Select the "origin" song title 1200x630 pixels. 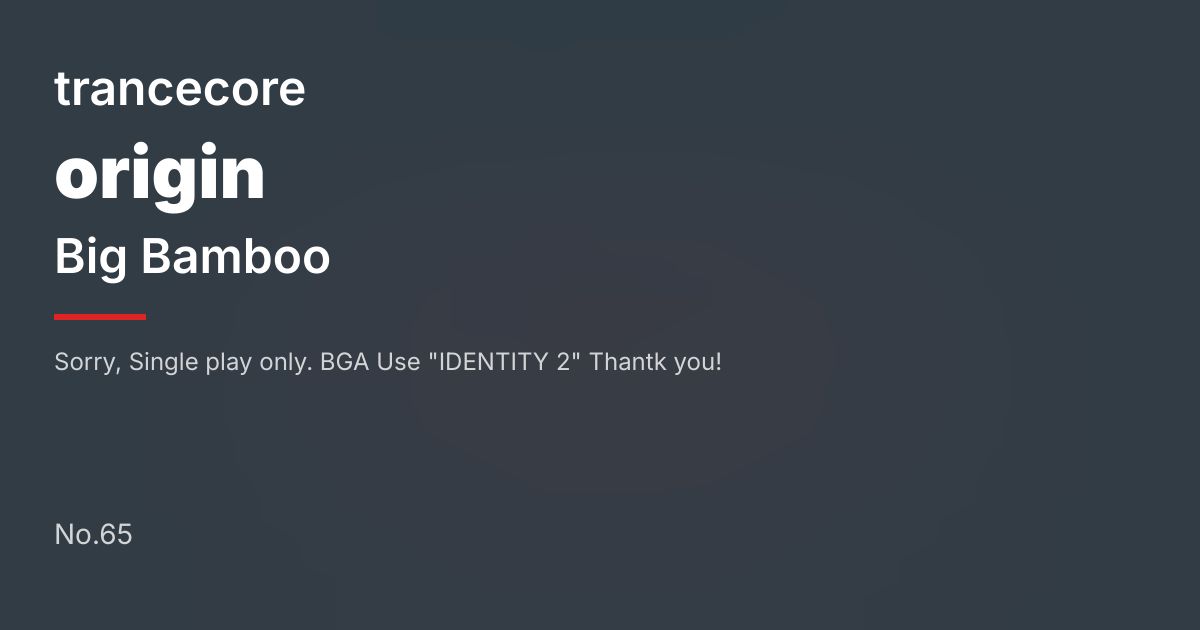[160, 175]
